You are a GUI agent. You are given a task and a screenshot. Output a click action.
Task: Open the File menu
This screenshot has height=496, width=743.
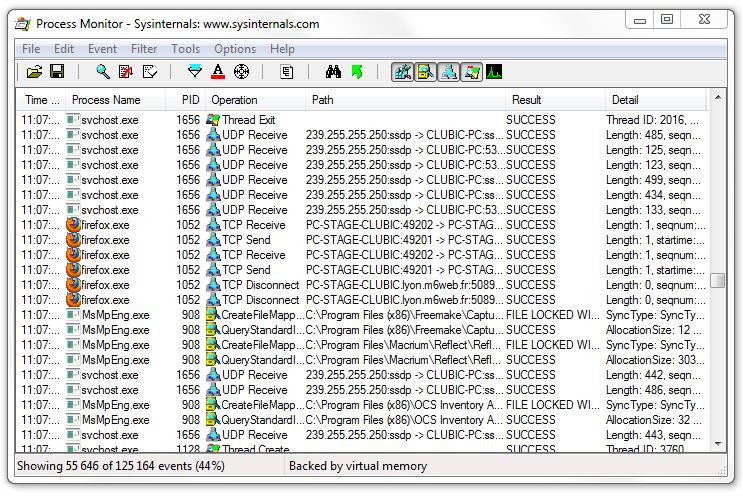click(31, 49)
